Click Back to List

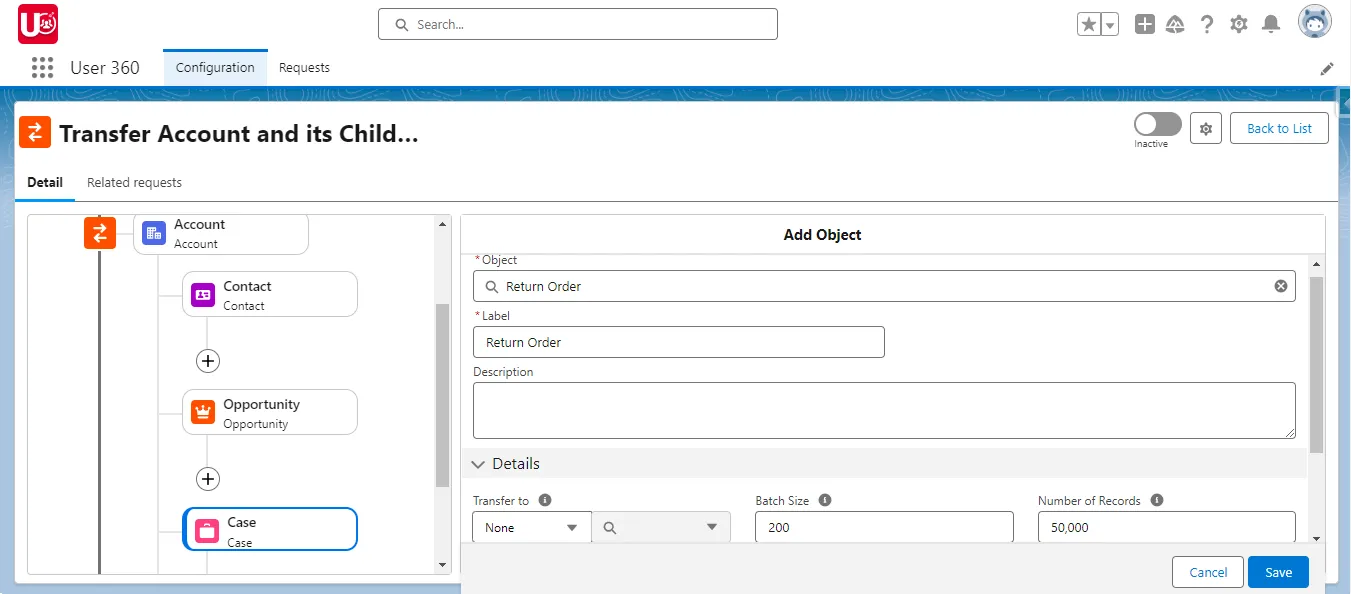tap(1279, 128)
